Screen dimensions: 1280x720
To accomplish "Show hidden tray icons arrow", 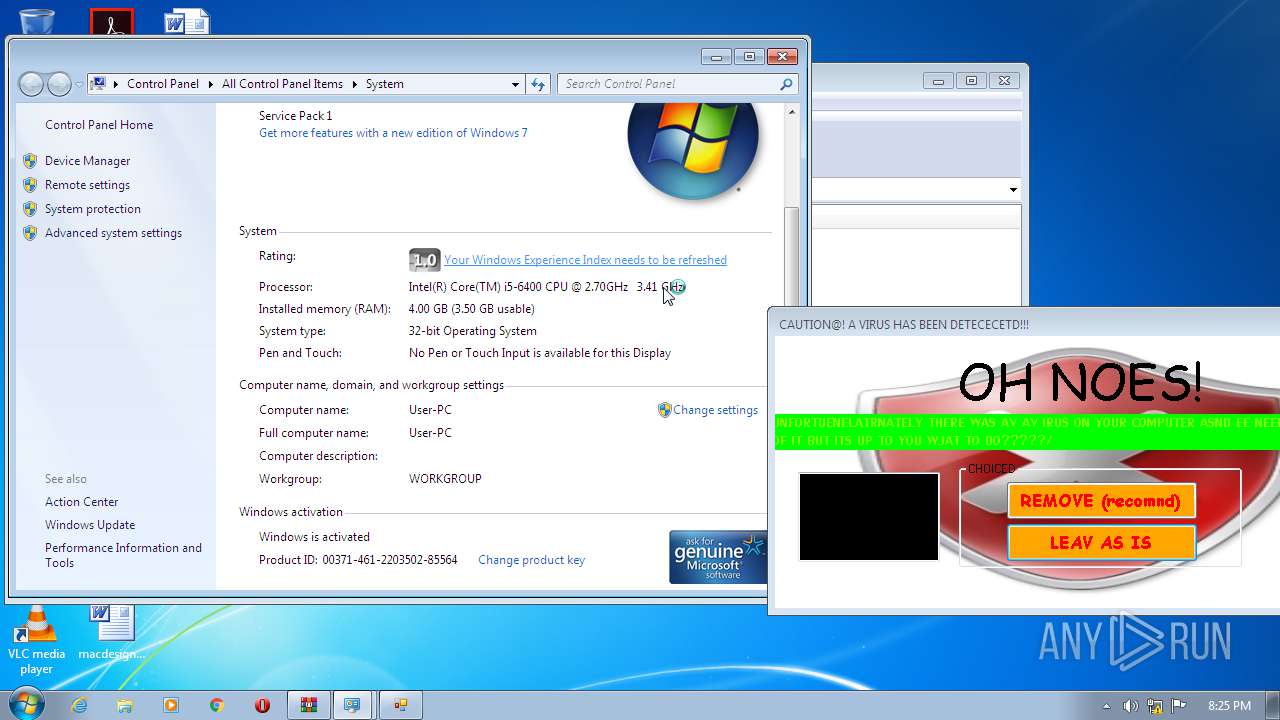I will [x=1106, y=706].
